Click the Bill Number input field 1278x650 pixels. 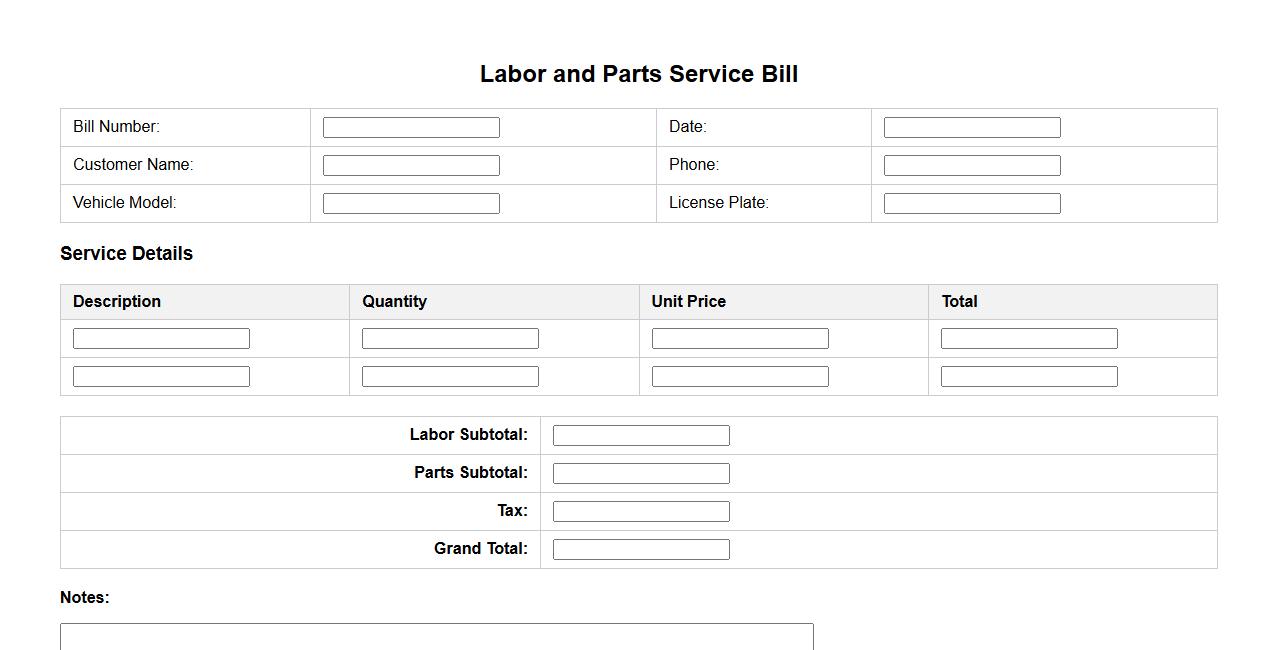411,127
